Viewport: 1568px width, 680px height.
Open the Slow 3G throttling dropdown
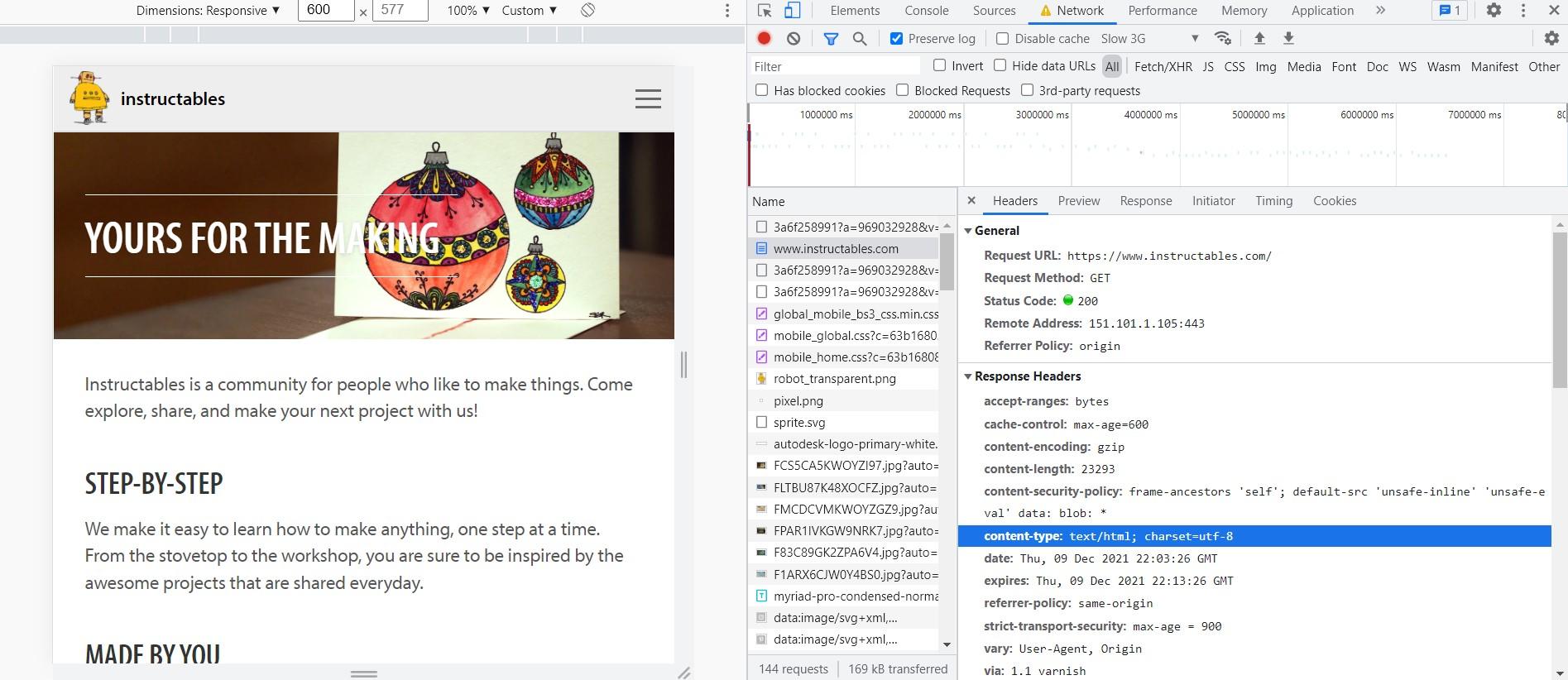pos(1149,38)
